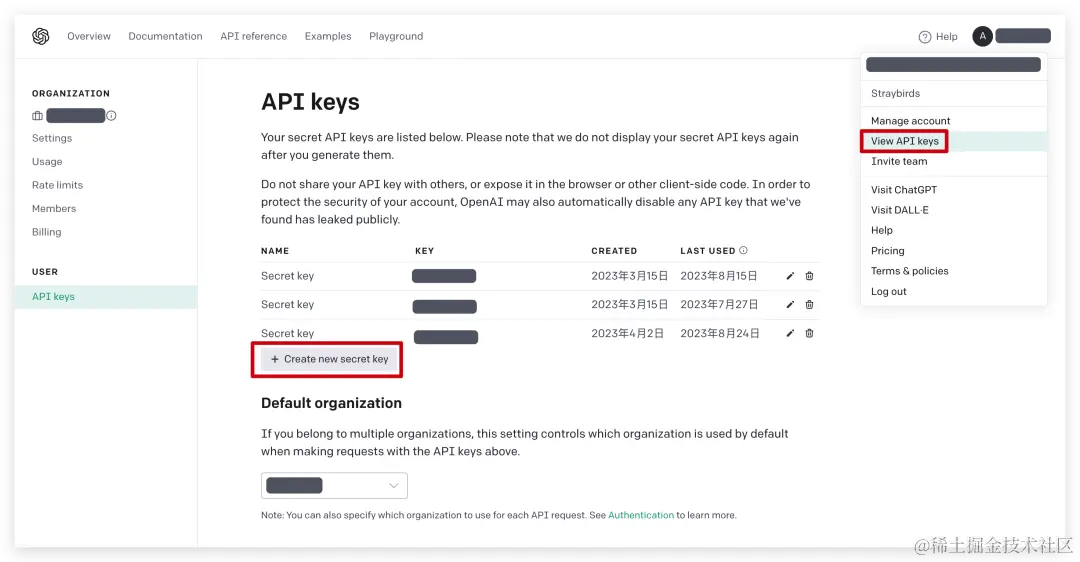Delete the secret key last used 2023年8月15日
This screenshot has height=562, width=1080.
tap(809, 275)
